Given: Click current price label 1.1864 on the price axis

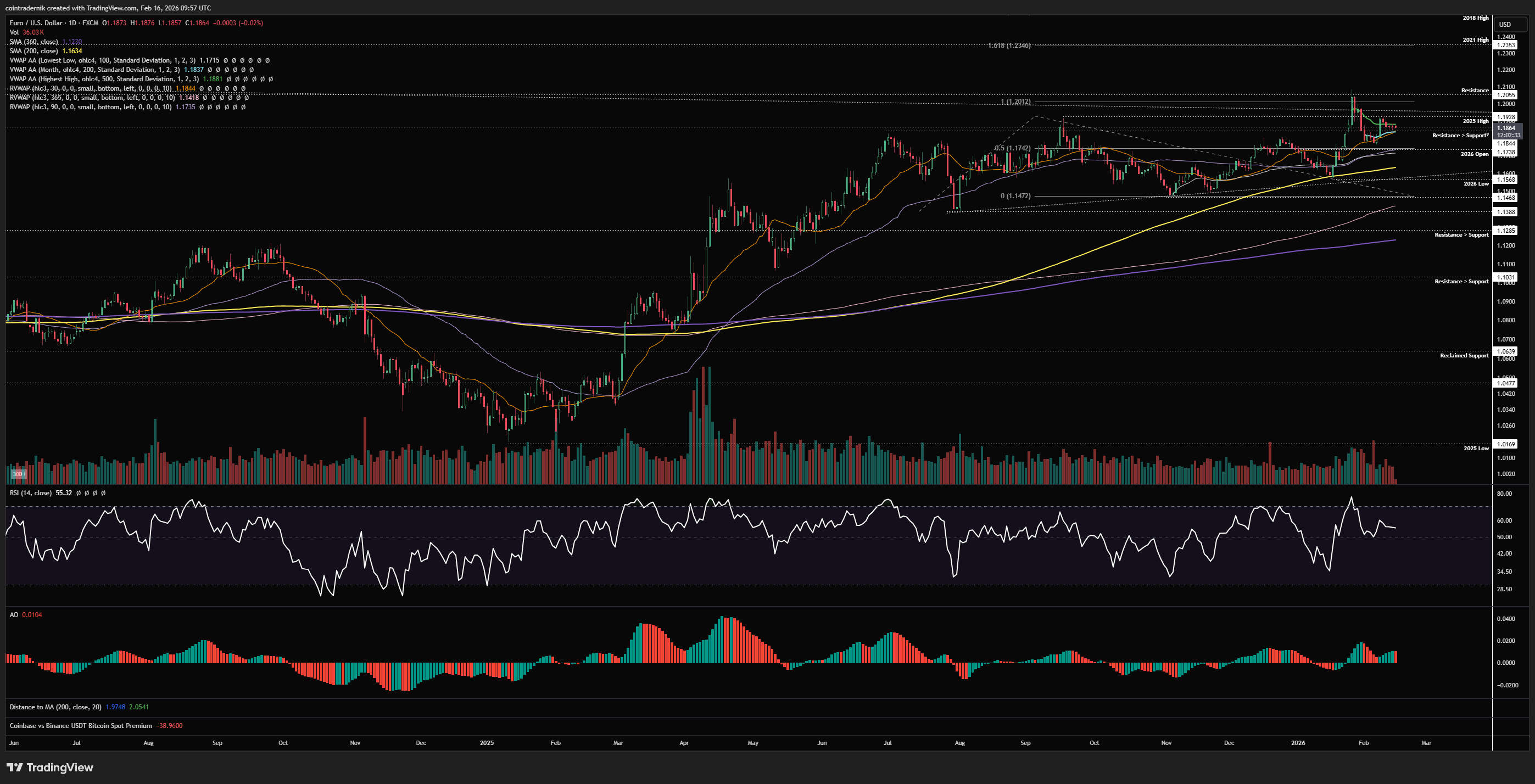Looking at the screenshot, I should (x=1506, y=128).
